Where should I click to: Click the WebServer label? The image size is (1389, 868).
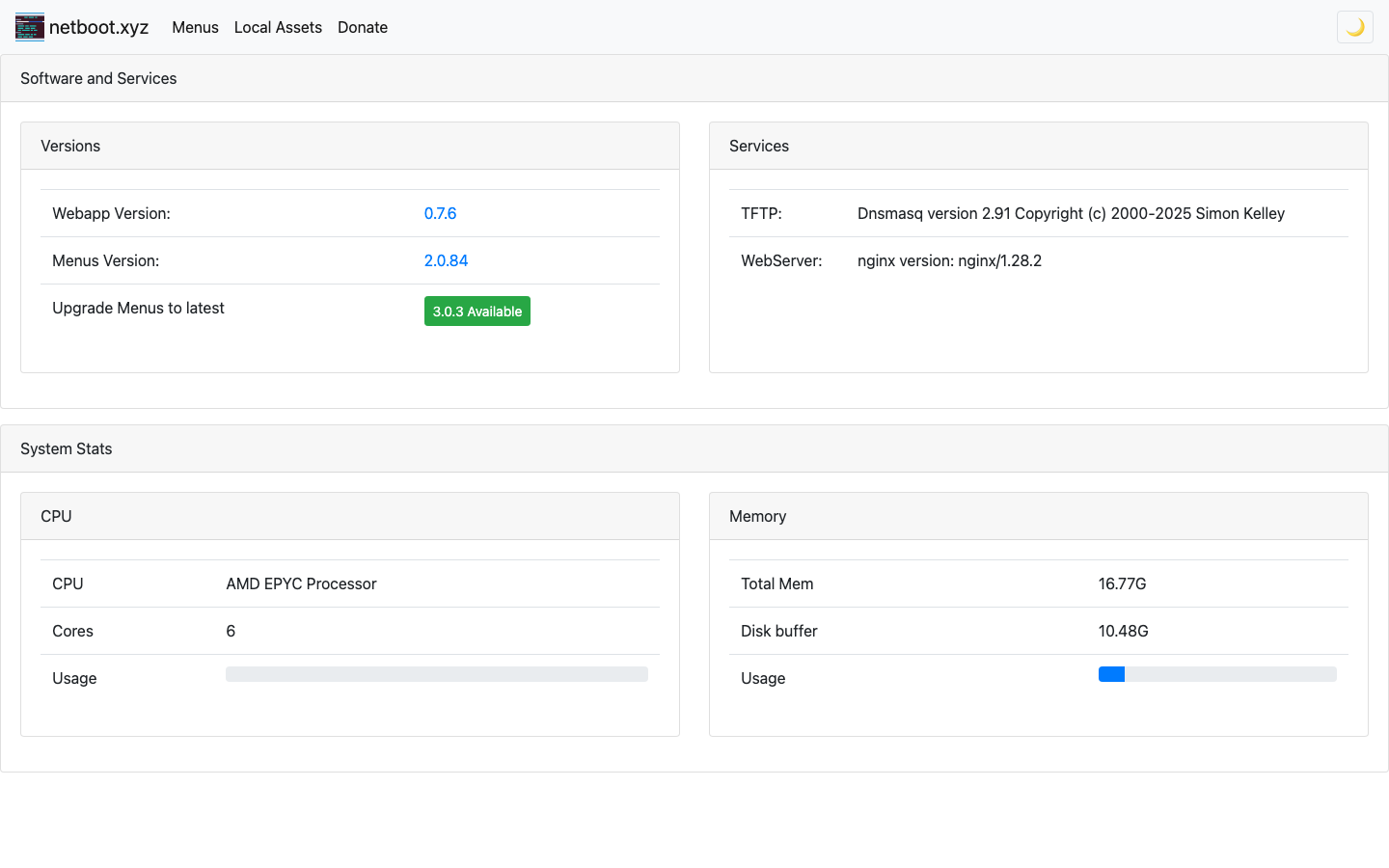781,260
